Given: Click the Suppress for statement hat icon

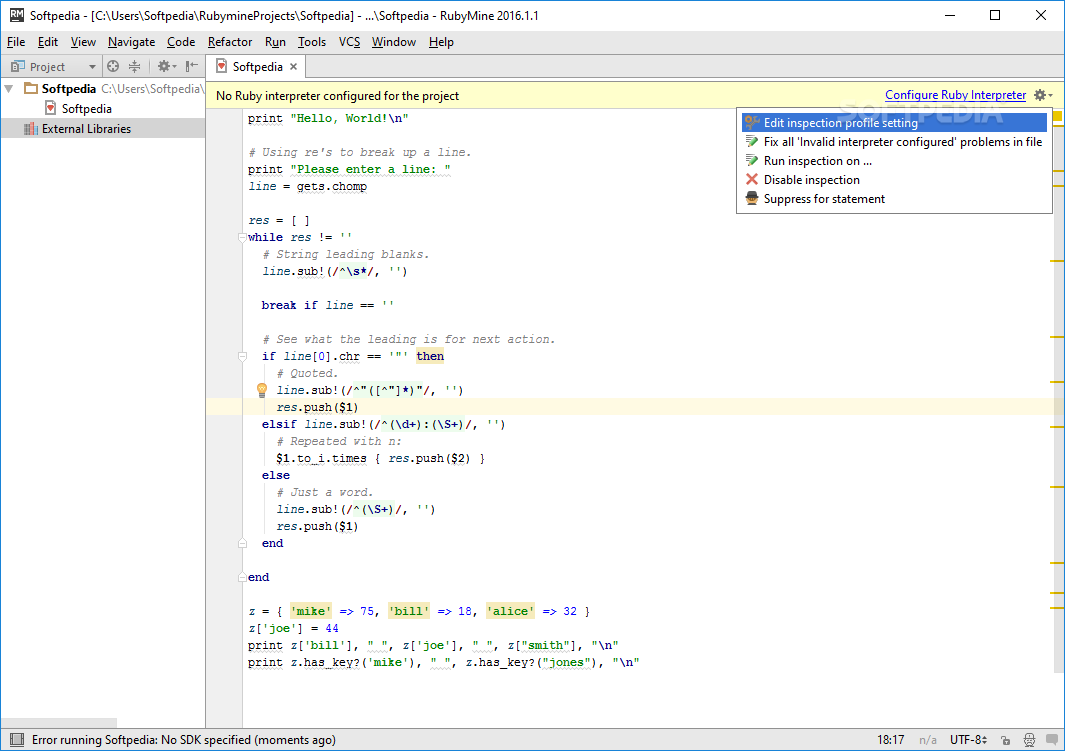Looking at the screenshot, I should pos(752,198).
